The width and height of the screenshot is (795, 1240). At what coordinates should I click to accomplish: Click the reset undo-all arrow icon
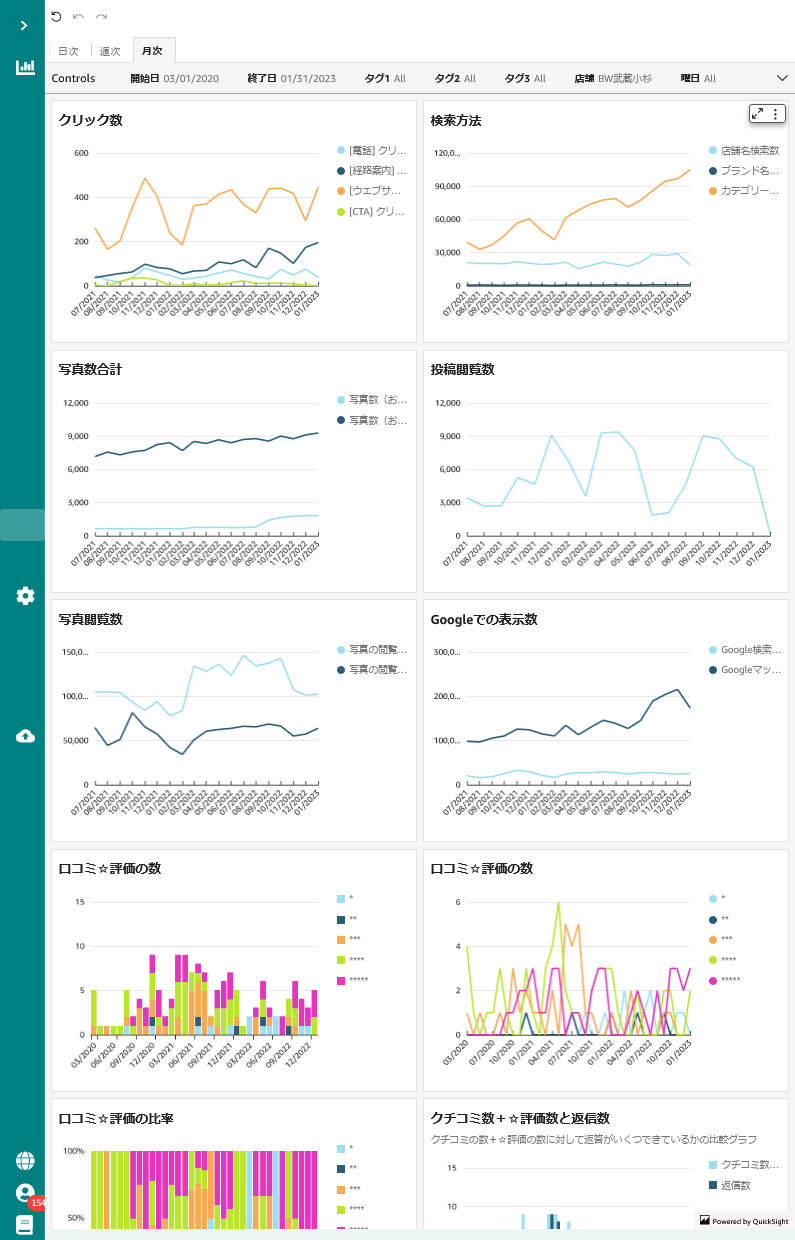pos(56,16)
